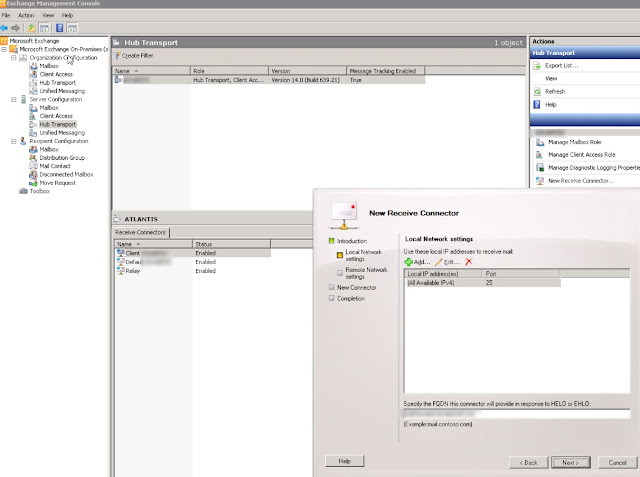Select Mailbox under Server Configuration
The width and height of the screenshot is (640, 477).
pyautogui.click(x=49, y=108)
